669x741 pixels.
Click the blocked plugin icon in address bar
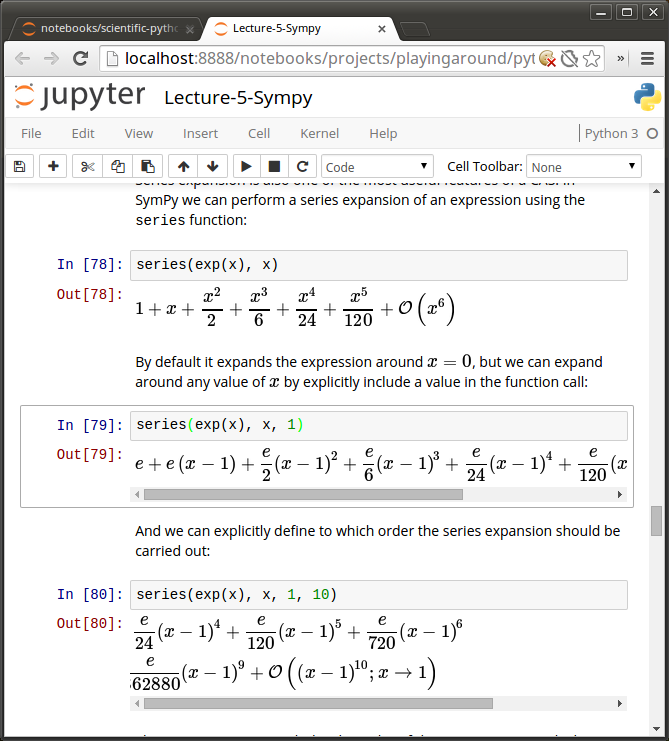click(569, 59)
